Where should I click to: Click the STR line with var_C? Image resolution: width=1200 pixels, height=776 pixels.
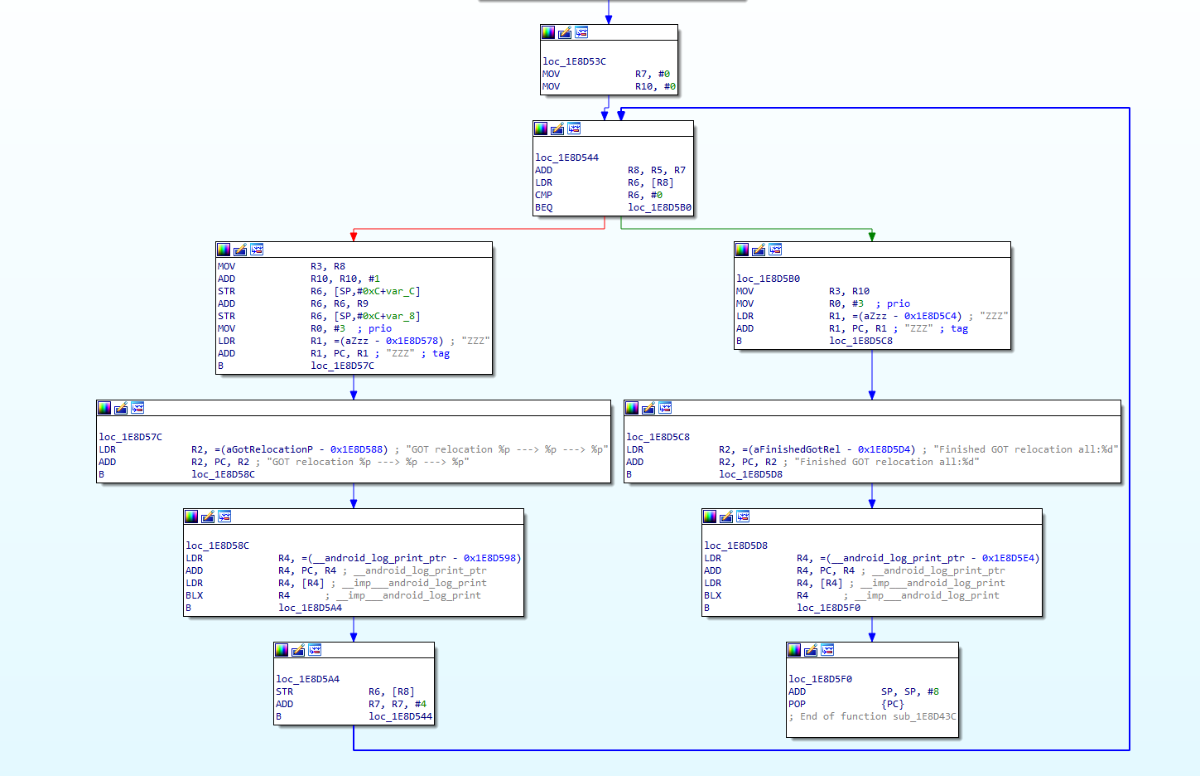click(318, 291)
